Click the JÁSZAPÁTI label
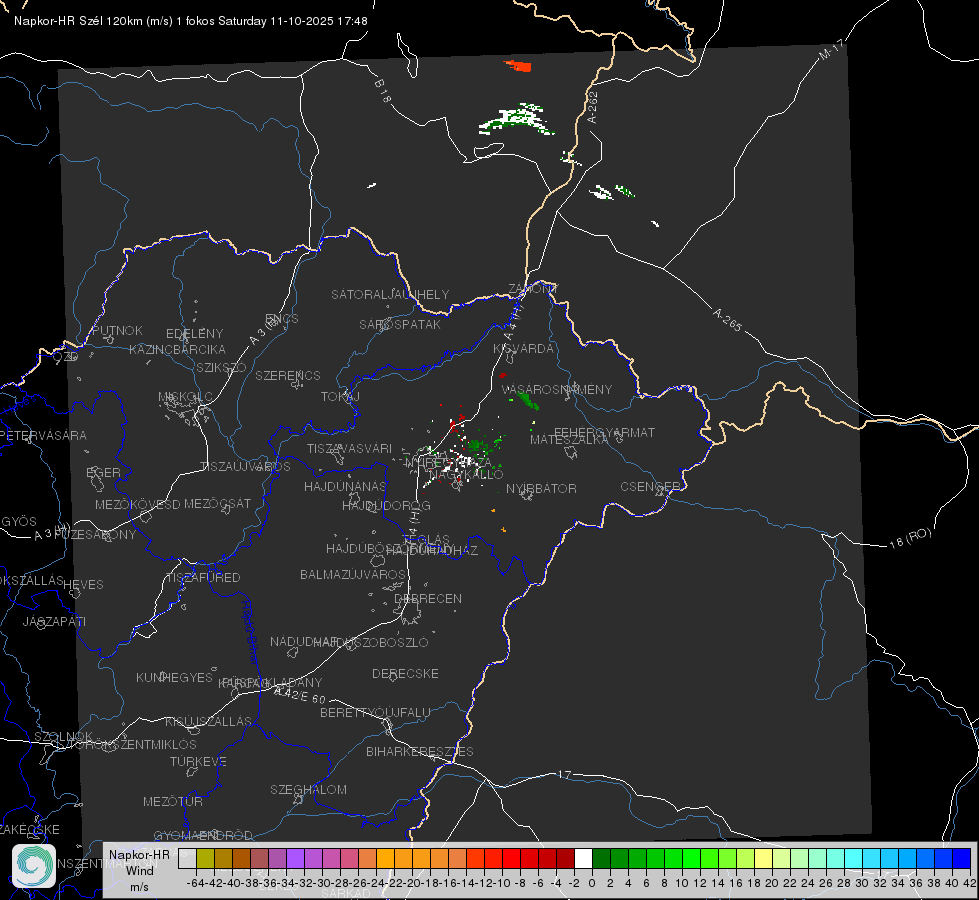Image resolution: width=979 pixels, height=900 pixels. pos(54,621)
